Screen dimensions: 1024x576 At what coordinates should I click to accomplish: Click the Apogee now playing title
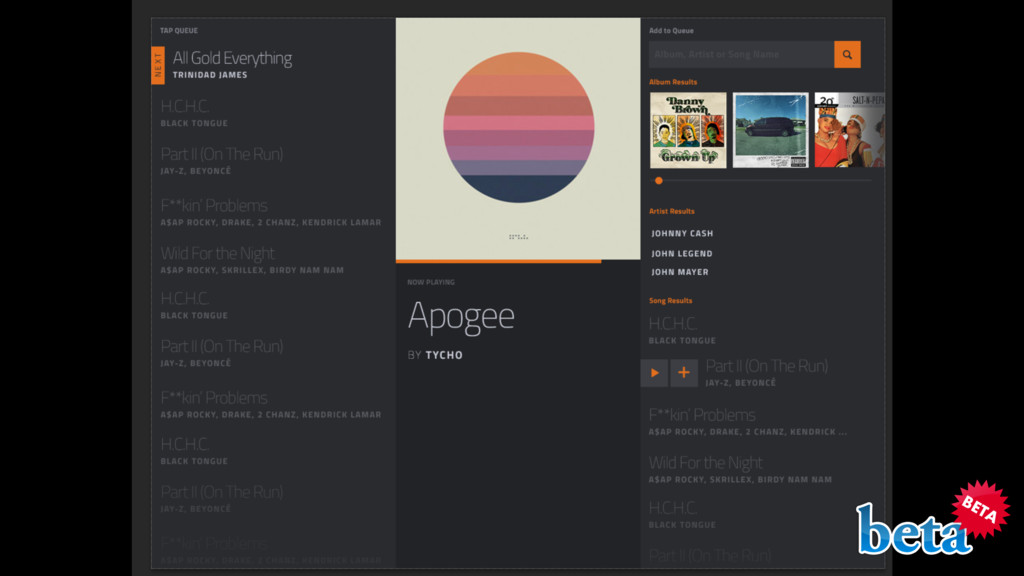[461, 316]
